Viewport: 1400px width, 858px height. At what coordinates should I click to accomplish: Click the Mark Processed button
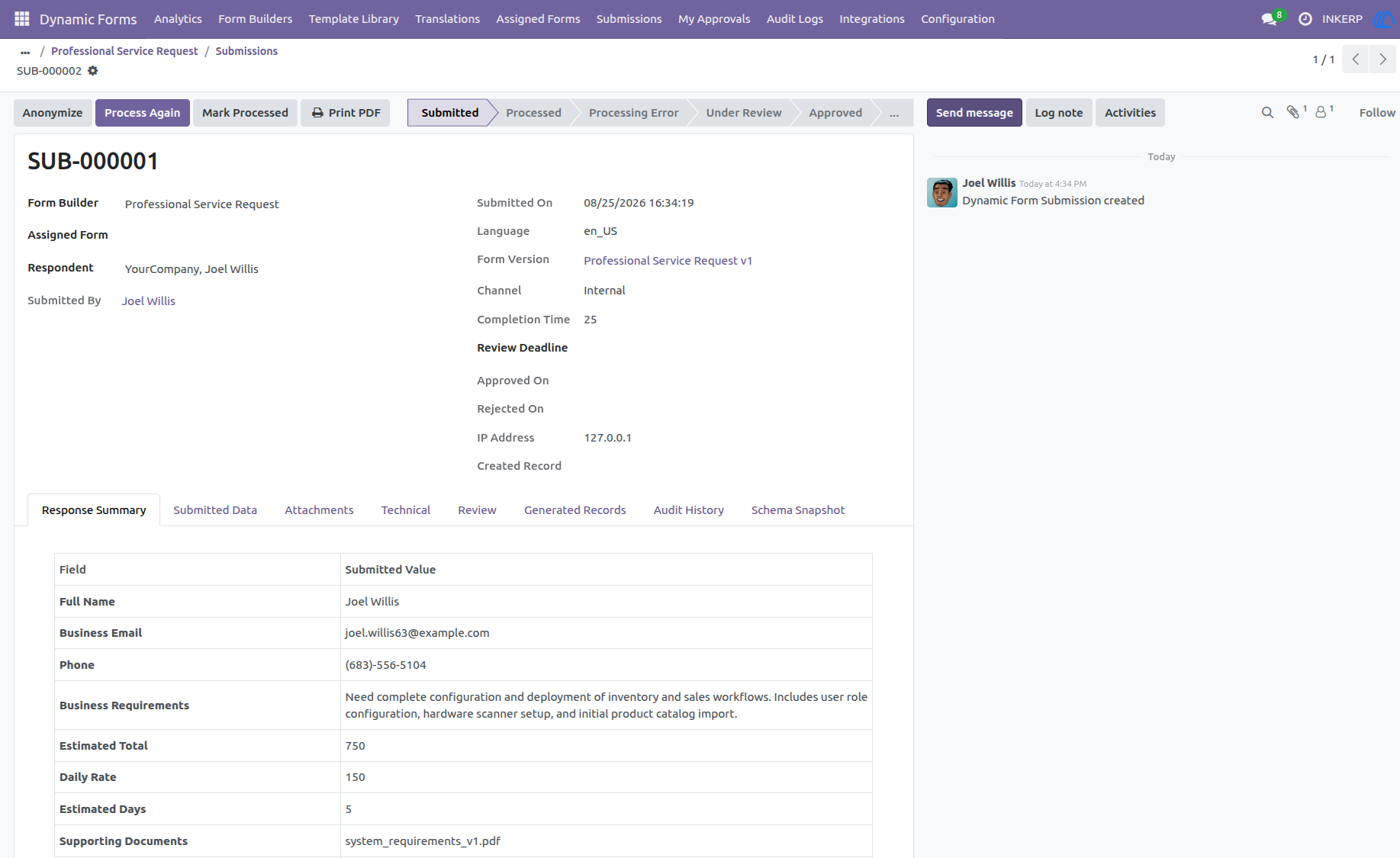point(245,113)
